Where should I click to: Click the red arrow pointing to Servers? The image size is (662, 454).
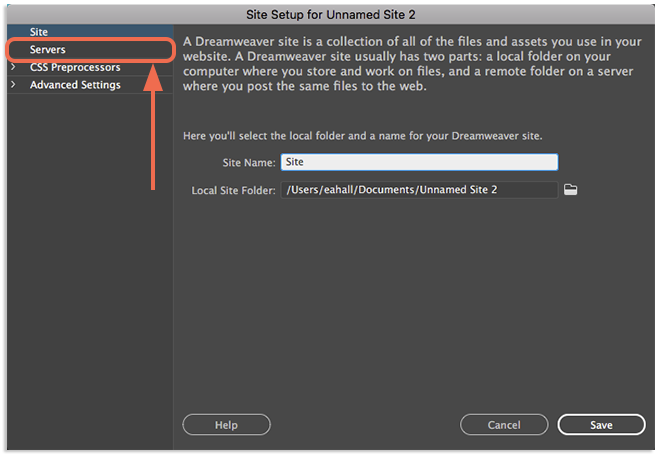[153, 127]
